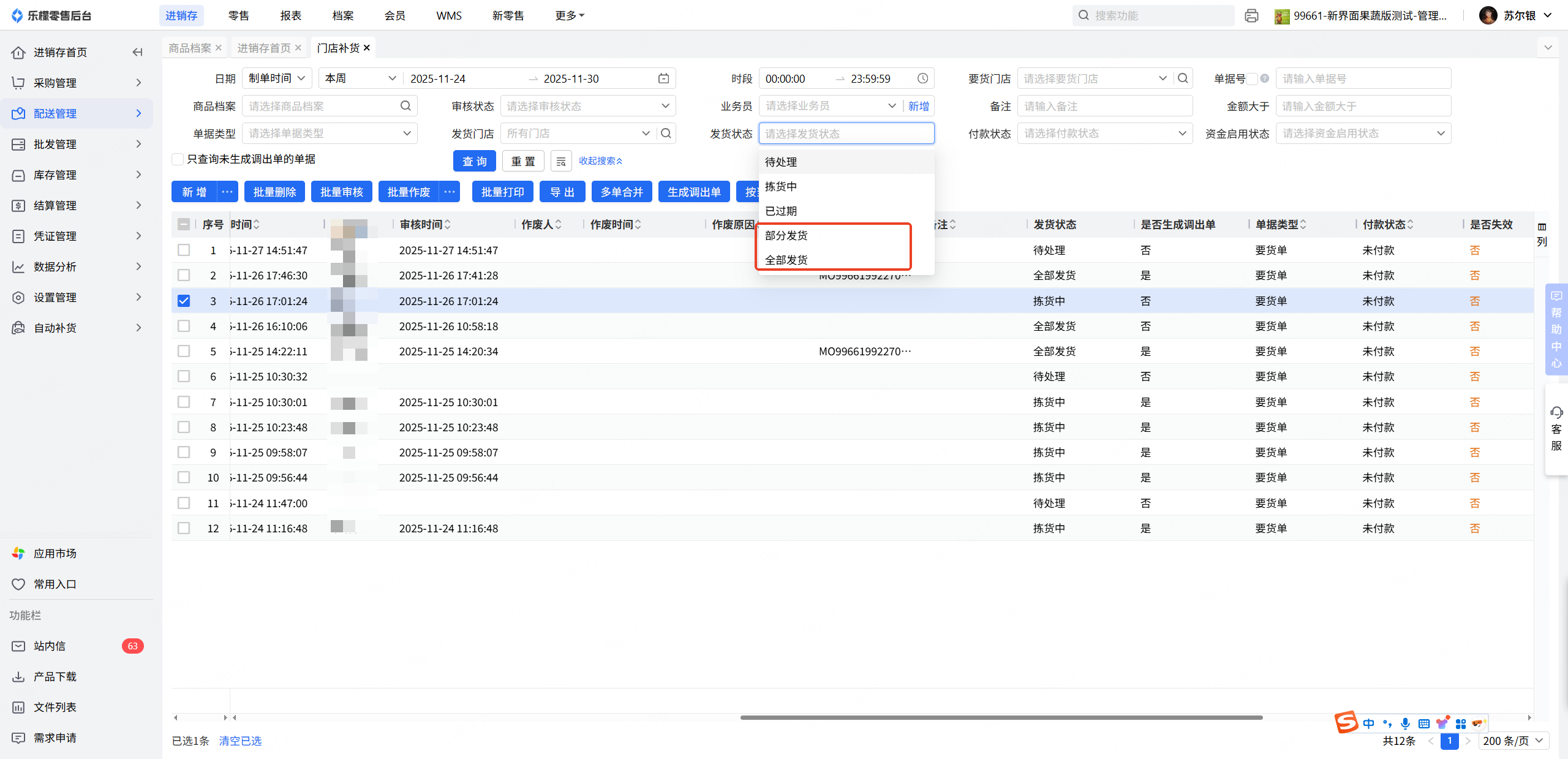Toggle the select-all header checkbox

click(184, 224)
